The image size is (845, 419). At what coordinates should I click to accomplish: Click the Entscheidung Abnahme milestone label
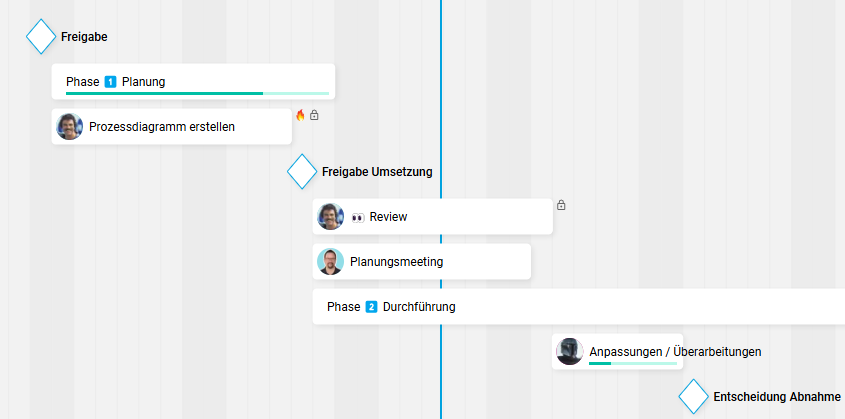[776, 397]
